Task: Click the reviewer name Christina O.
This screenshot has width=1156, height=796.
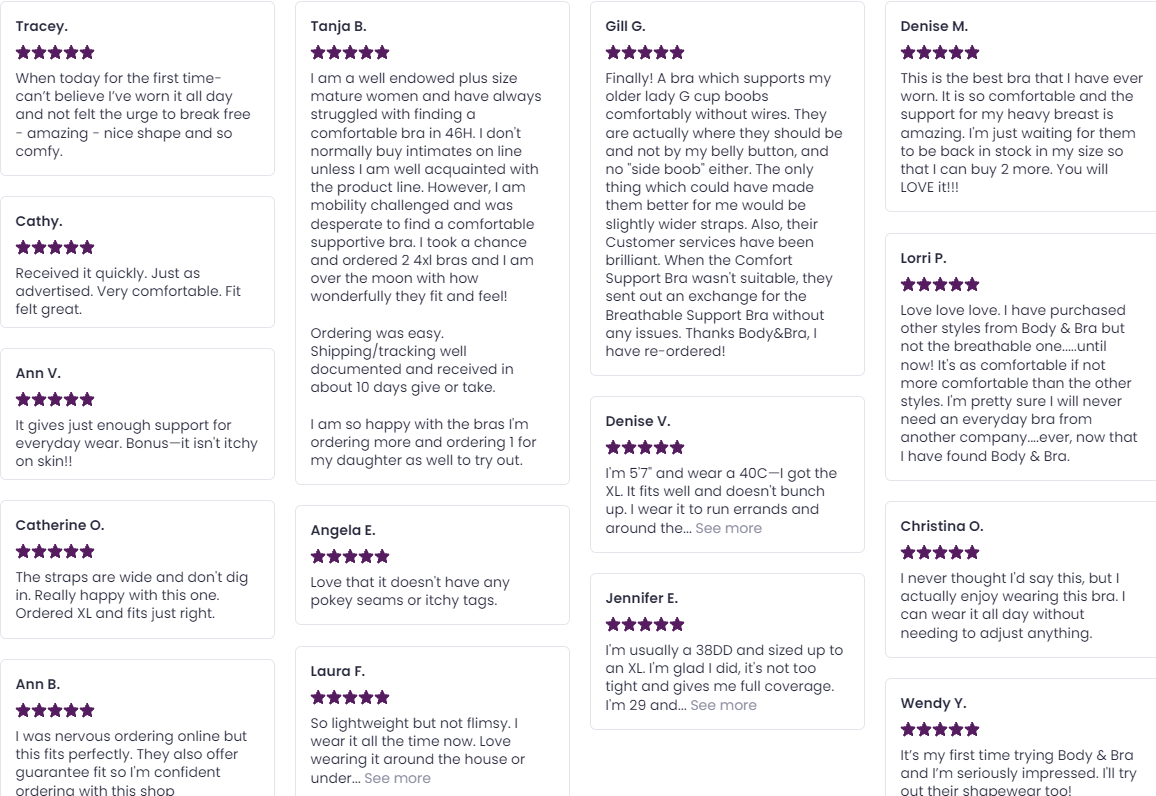Action: (x=941, y=526)
